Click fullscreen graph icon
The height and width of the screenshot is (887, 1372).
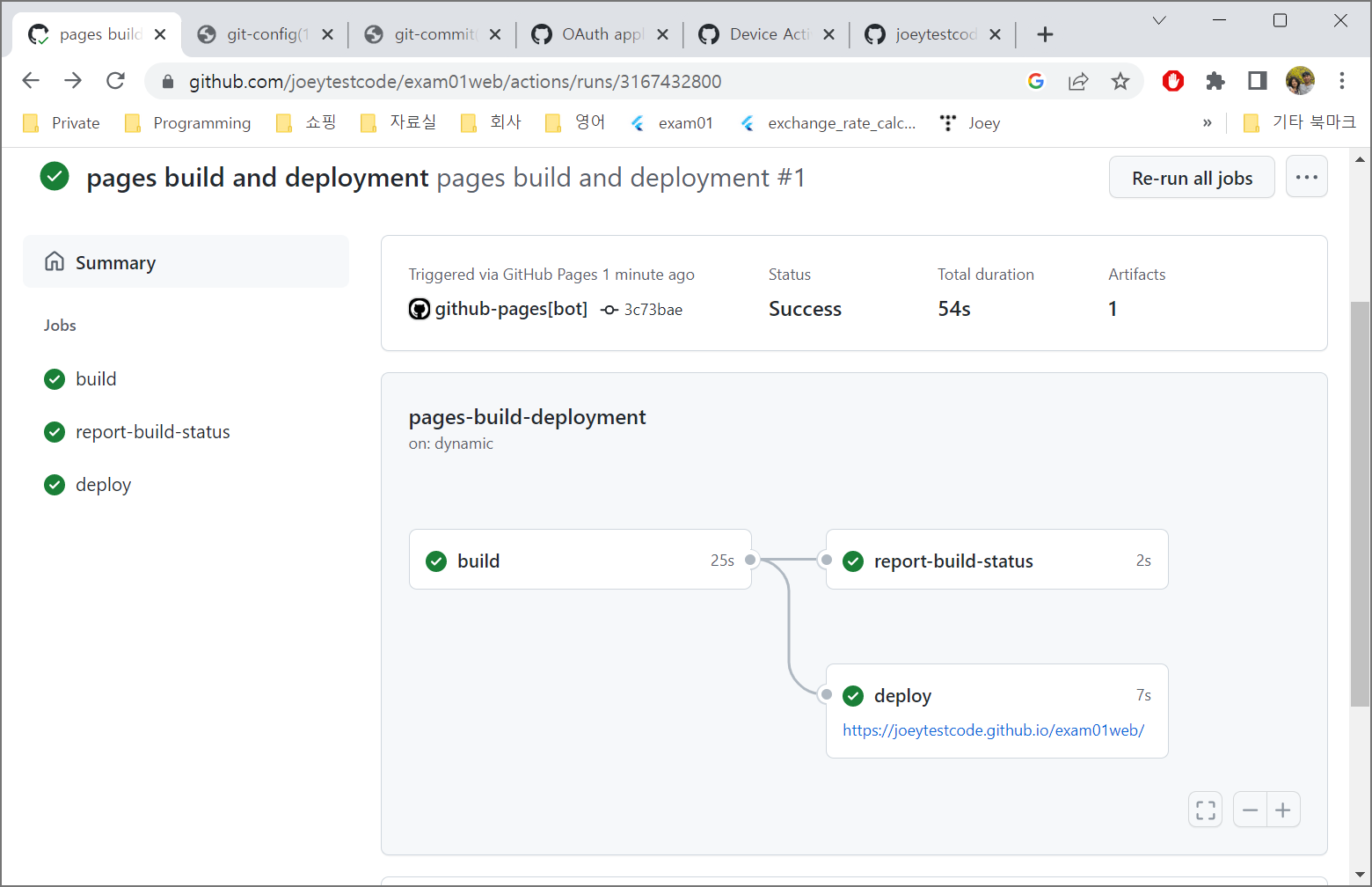click(x=1206, y=810)
